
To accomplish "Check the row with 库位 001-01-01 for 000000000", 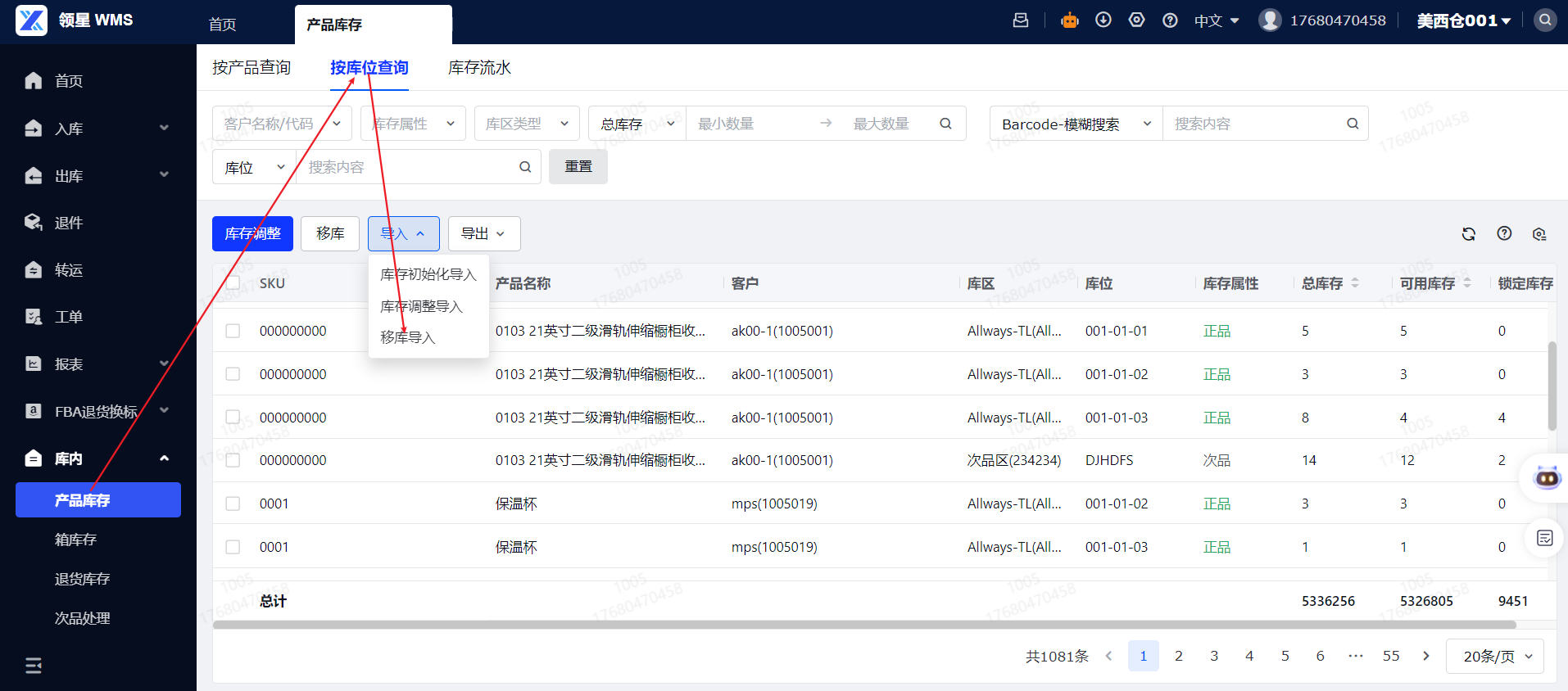I will coord(233,331).
